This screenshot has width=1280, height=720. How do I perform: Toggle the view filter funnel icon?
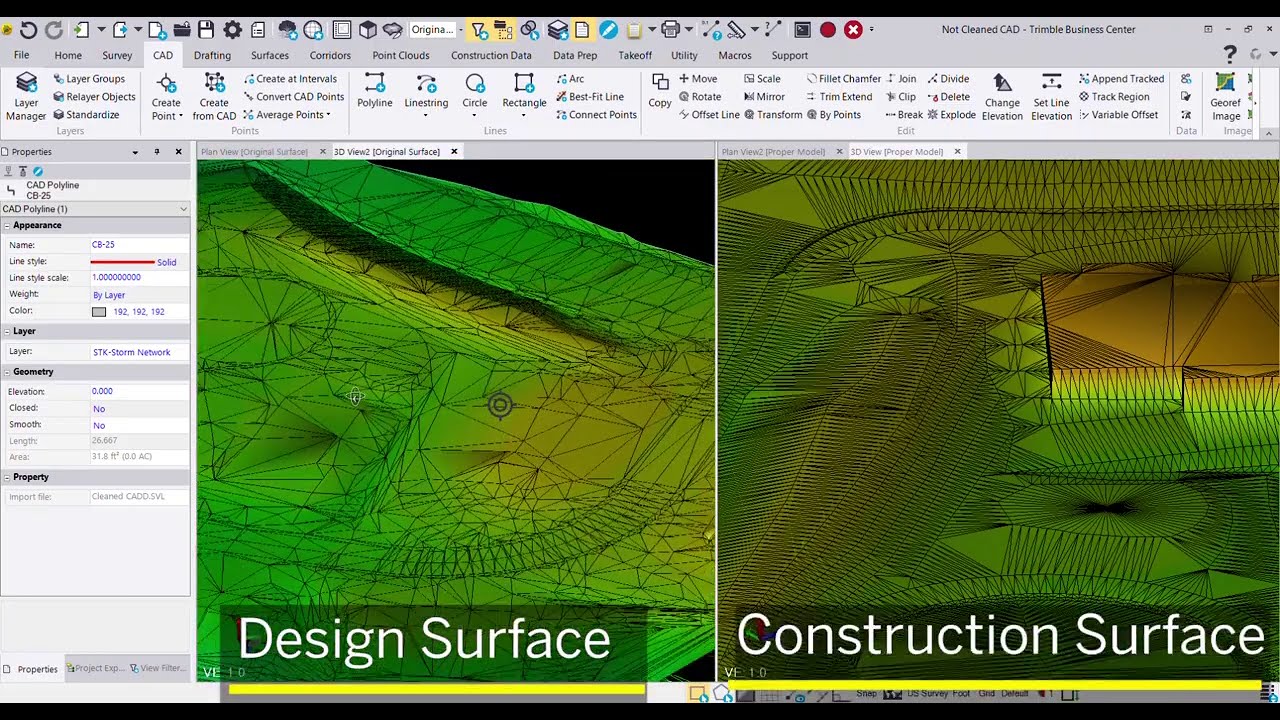479,30
